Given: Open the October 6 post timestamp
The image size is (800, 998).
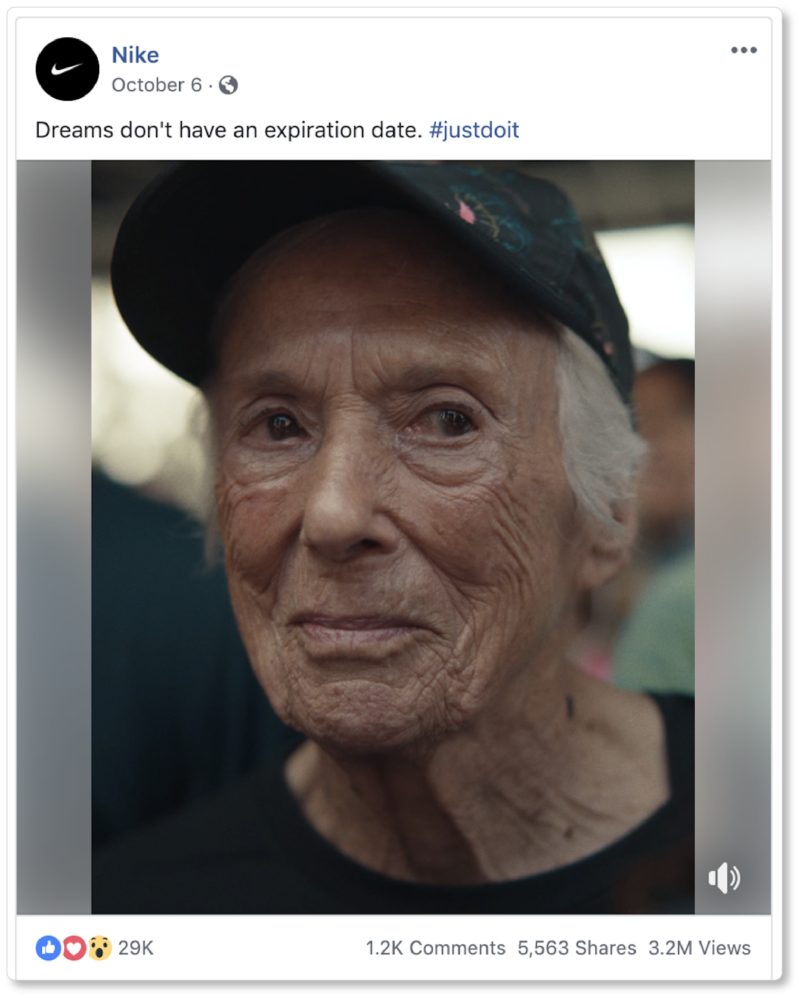Looking at the screenshot, I should point(156,85).
